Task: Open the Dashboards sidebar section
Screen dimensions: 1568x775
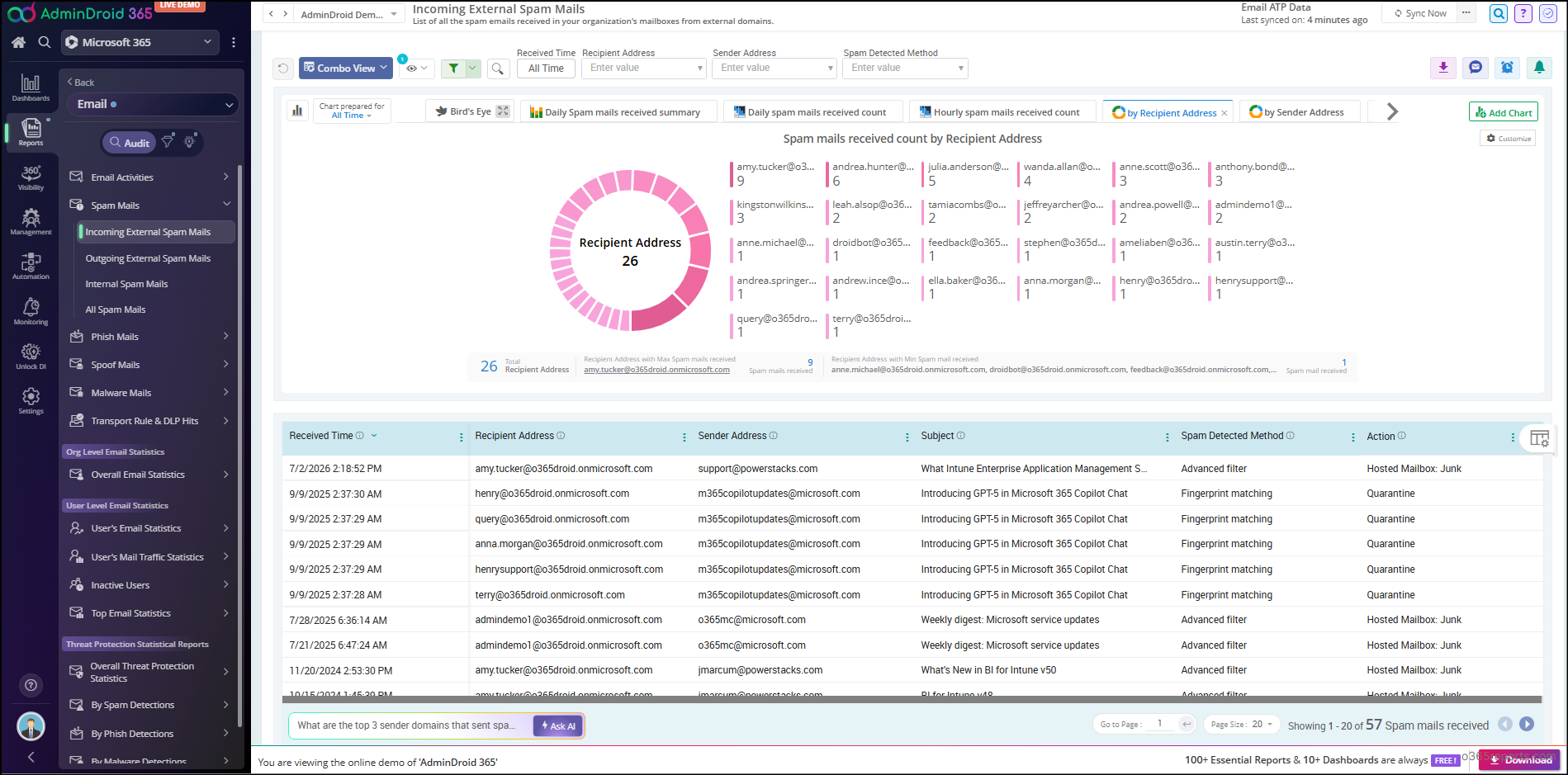Action: point(31,87)
